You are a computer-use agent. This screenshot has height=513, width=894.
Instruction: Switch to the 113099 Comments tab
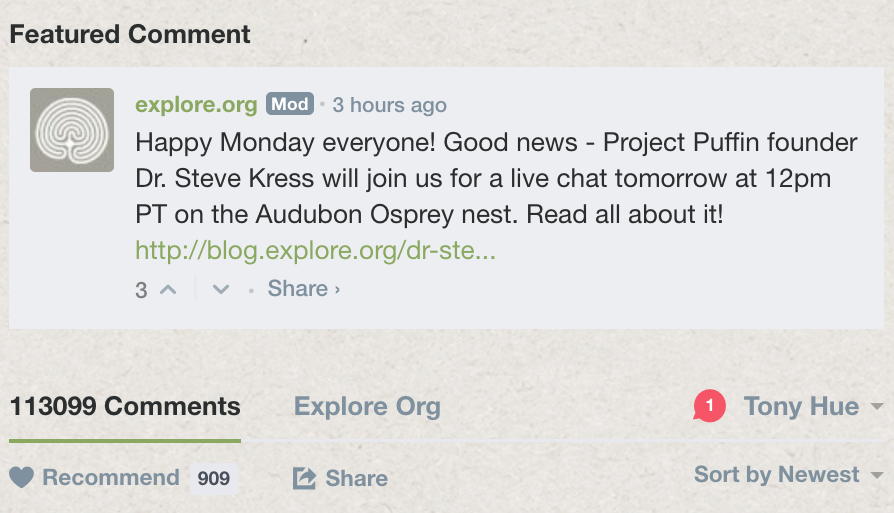(125, 406)
